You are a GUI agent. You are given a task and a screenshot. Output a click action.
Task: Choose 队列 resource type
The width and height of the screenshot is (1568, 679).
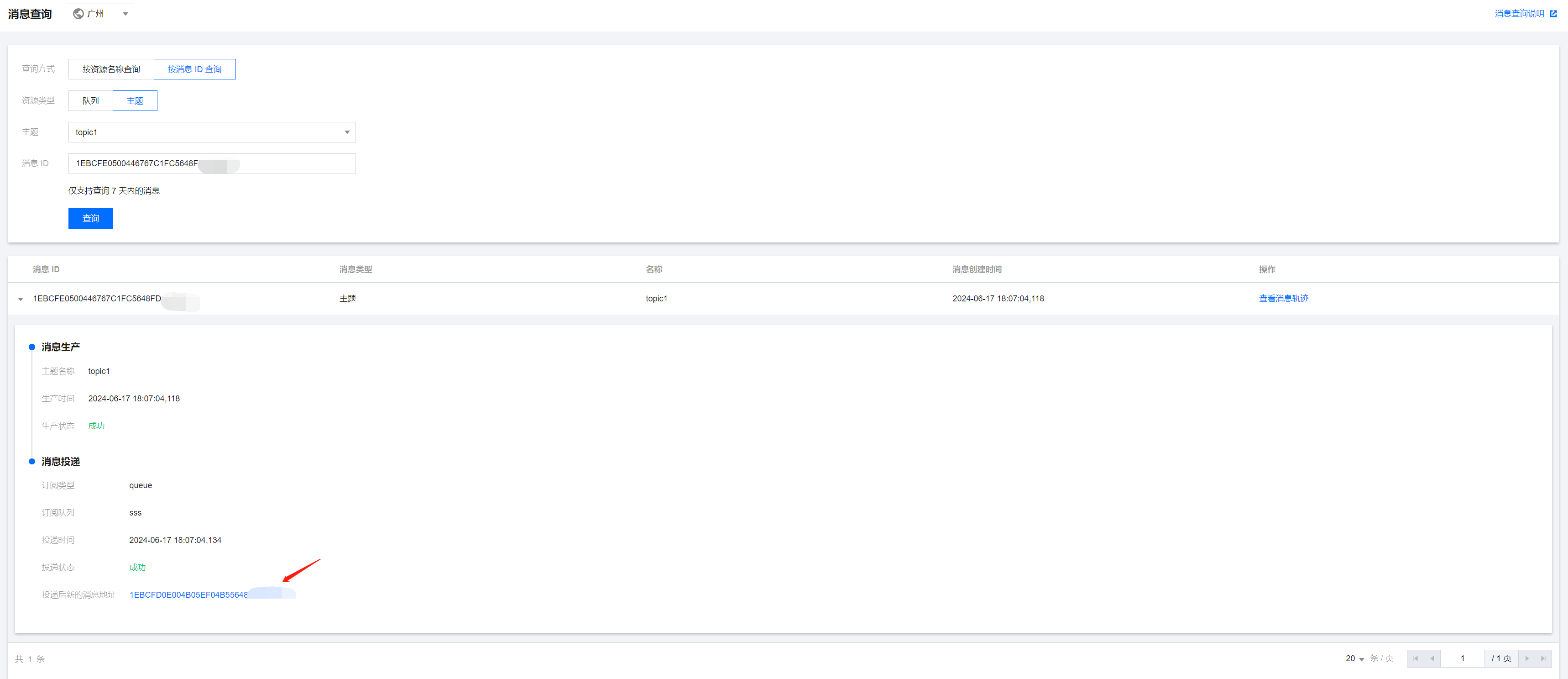click(90, 100)
